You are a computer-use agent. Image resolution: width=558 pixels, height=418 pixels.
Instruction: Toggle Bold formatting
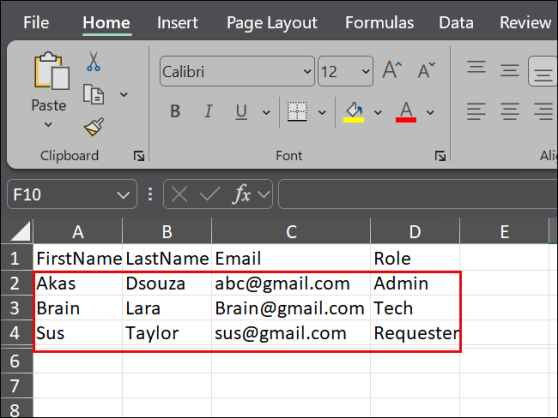[175, 111]
